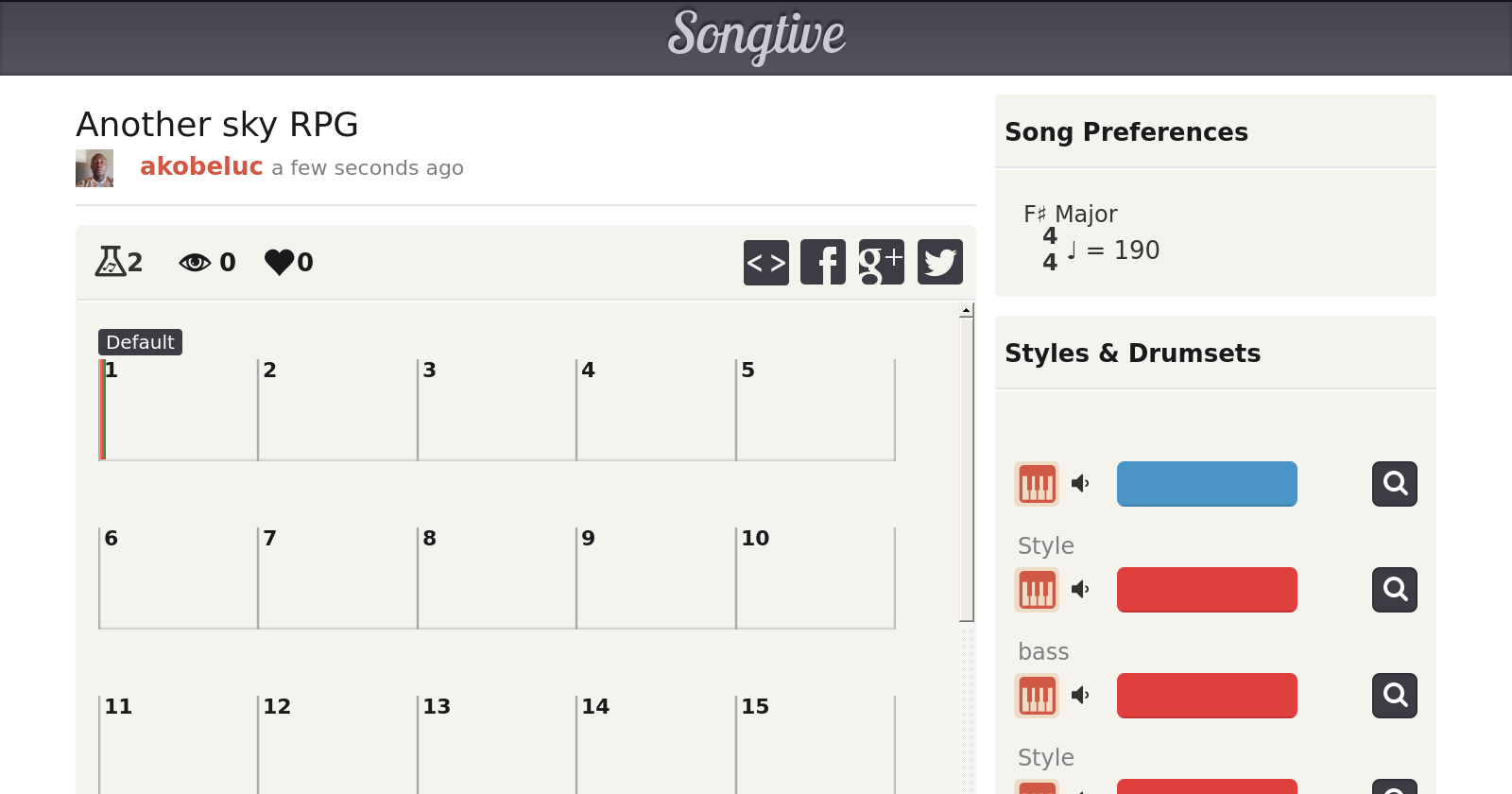Mute the track labeled Style above bass

point(1080,590)
